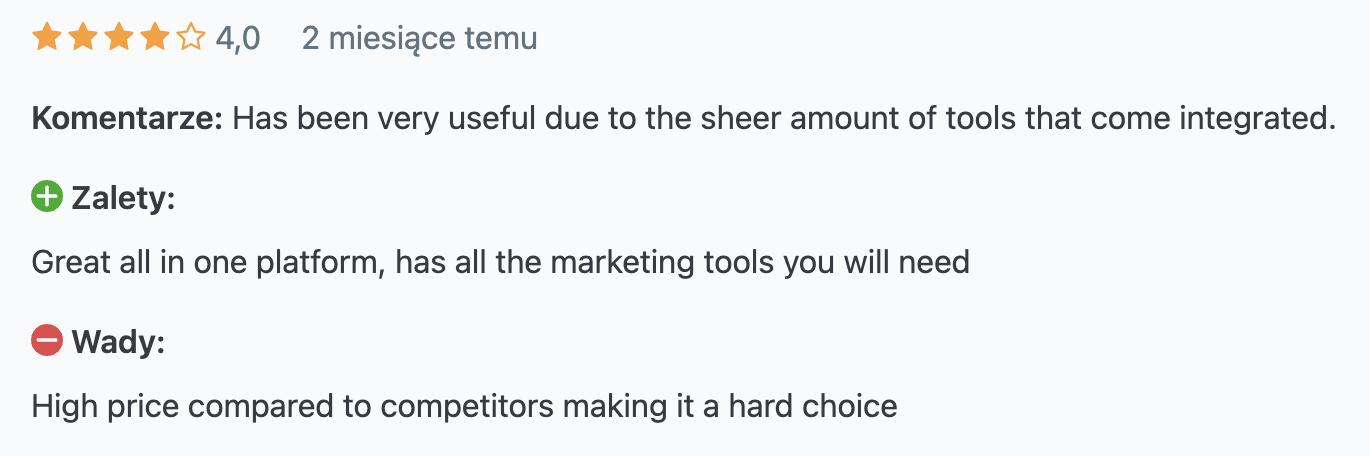
Task: Click the Zalety heading
Action: [123, 198]
